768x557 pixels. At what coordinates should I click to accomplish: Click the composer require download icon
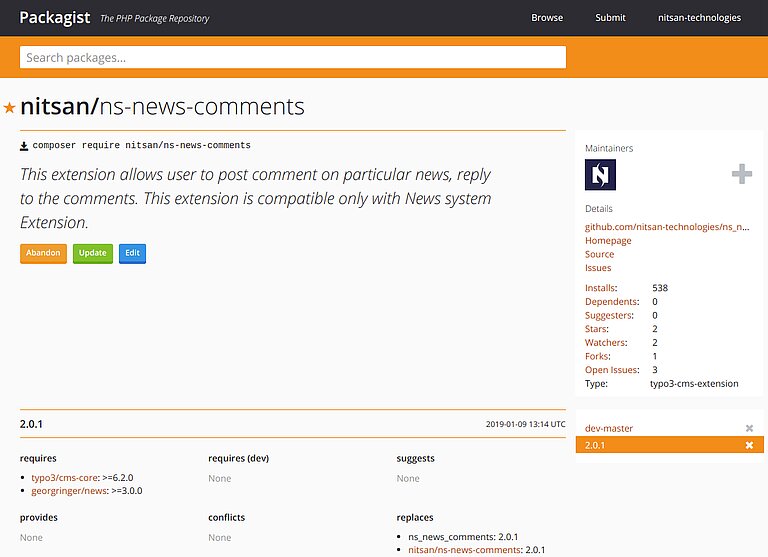(x=24, y=146)
